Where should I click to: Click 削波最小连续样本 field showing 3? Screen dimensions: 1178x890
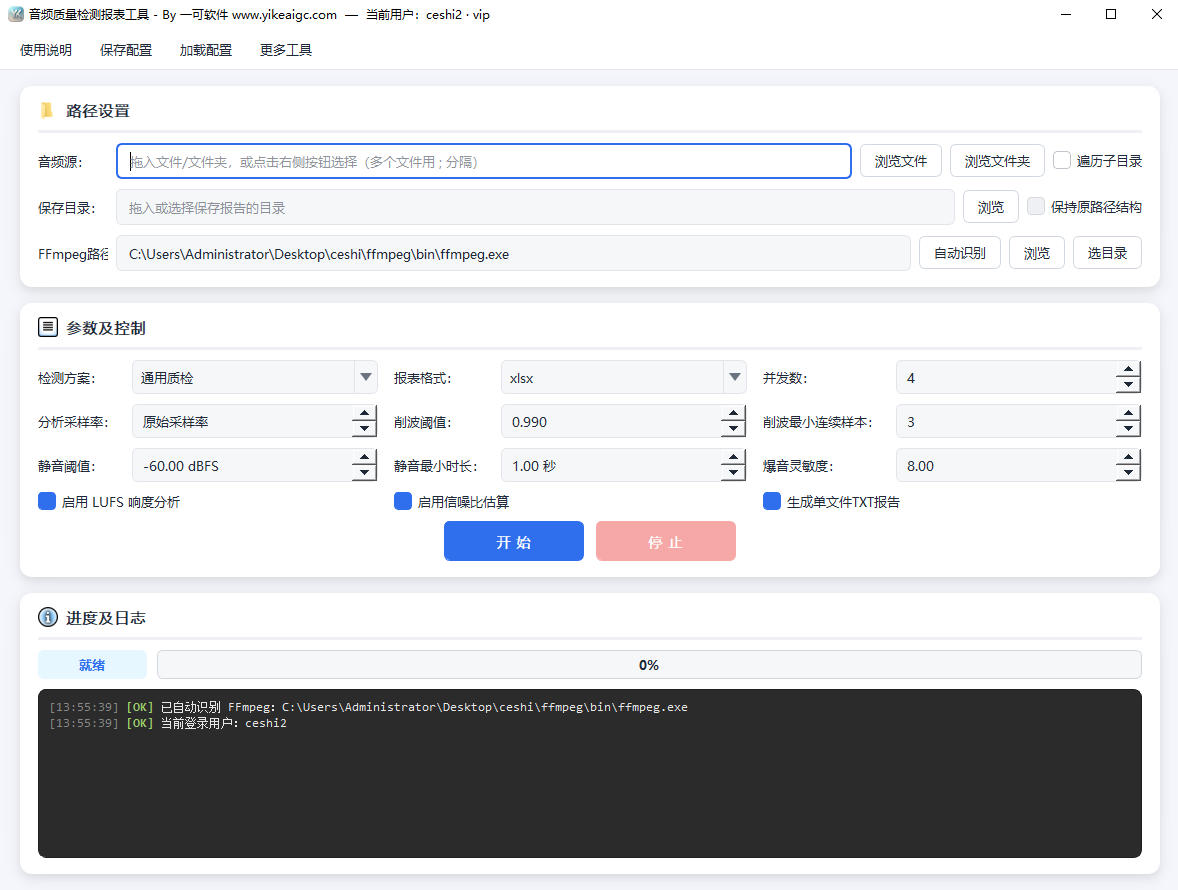(x=1006, y=422)
